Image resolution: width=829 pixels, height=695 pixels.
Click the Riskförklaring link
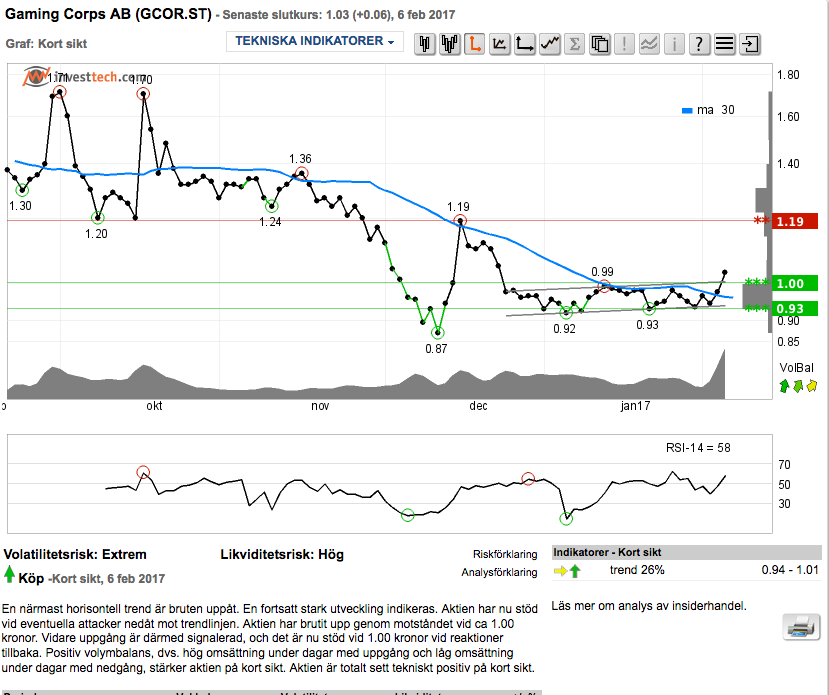pyautogui.click(x=505, y=554)
